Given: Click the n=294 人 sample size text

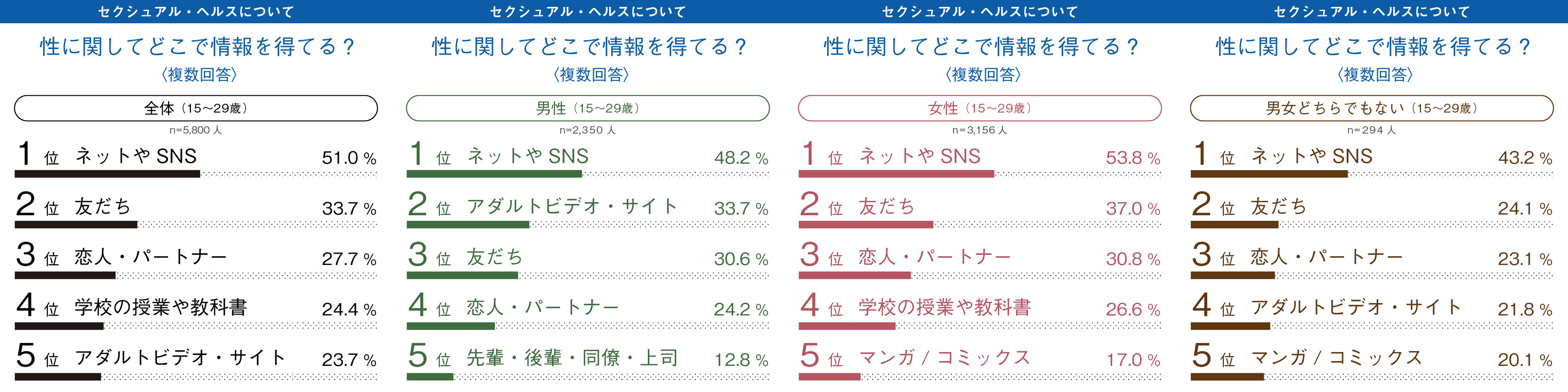Looking at the screenshot, I should point(1371,130).
